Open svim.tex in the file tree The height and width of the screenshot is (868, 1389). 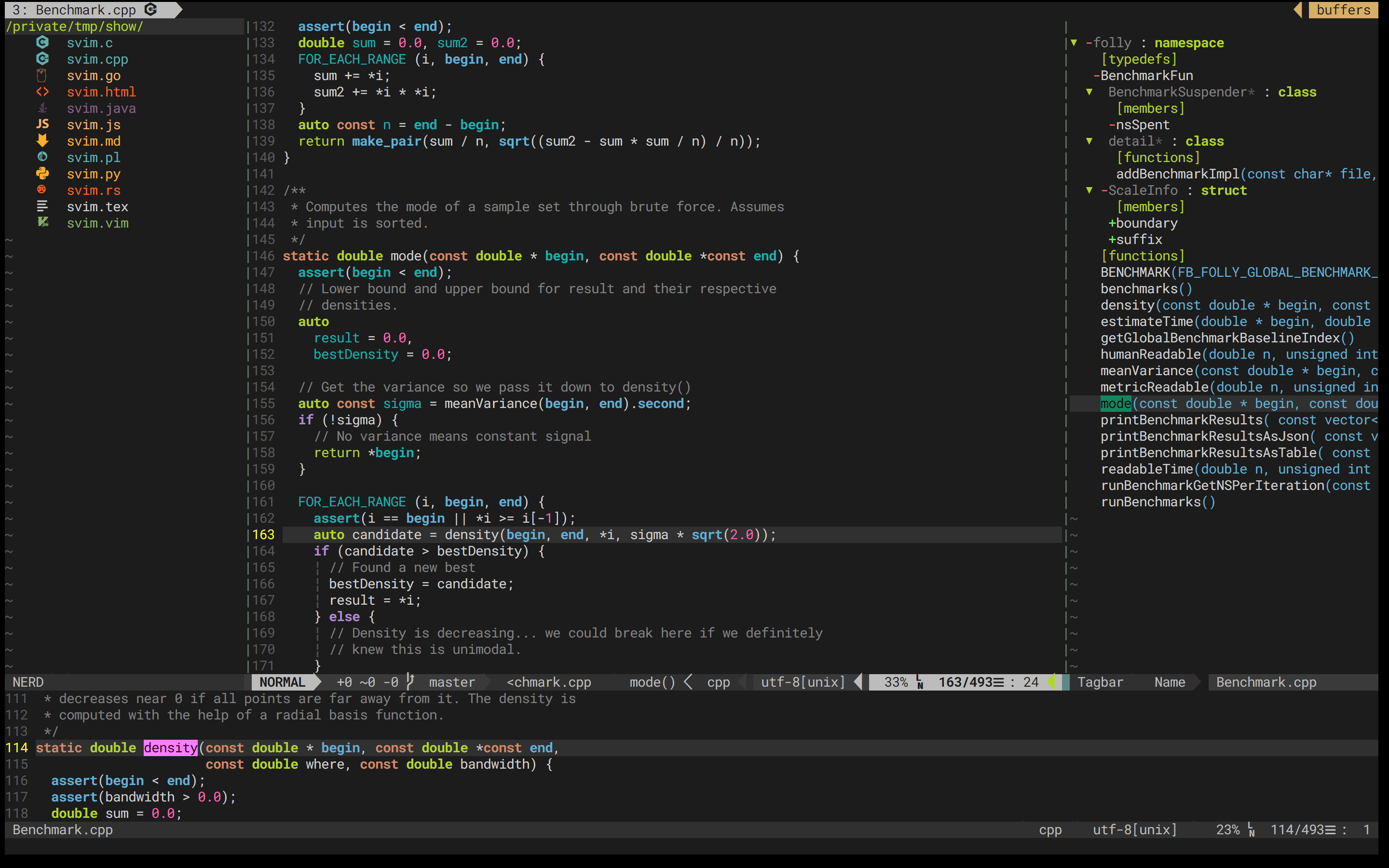97,207
